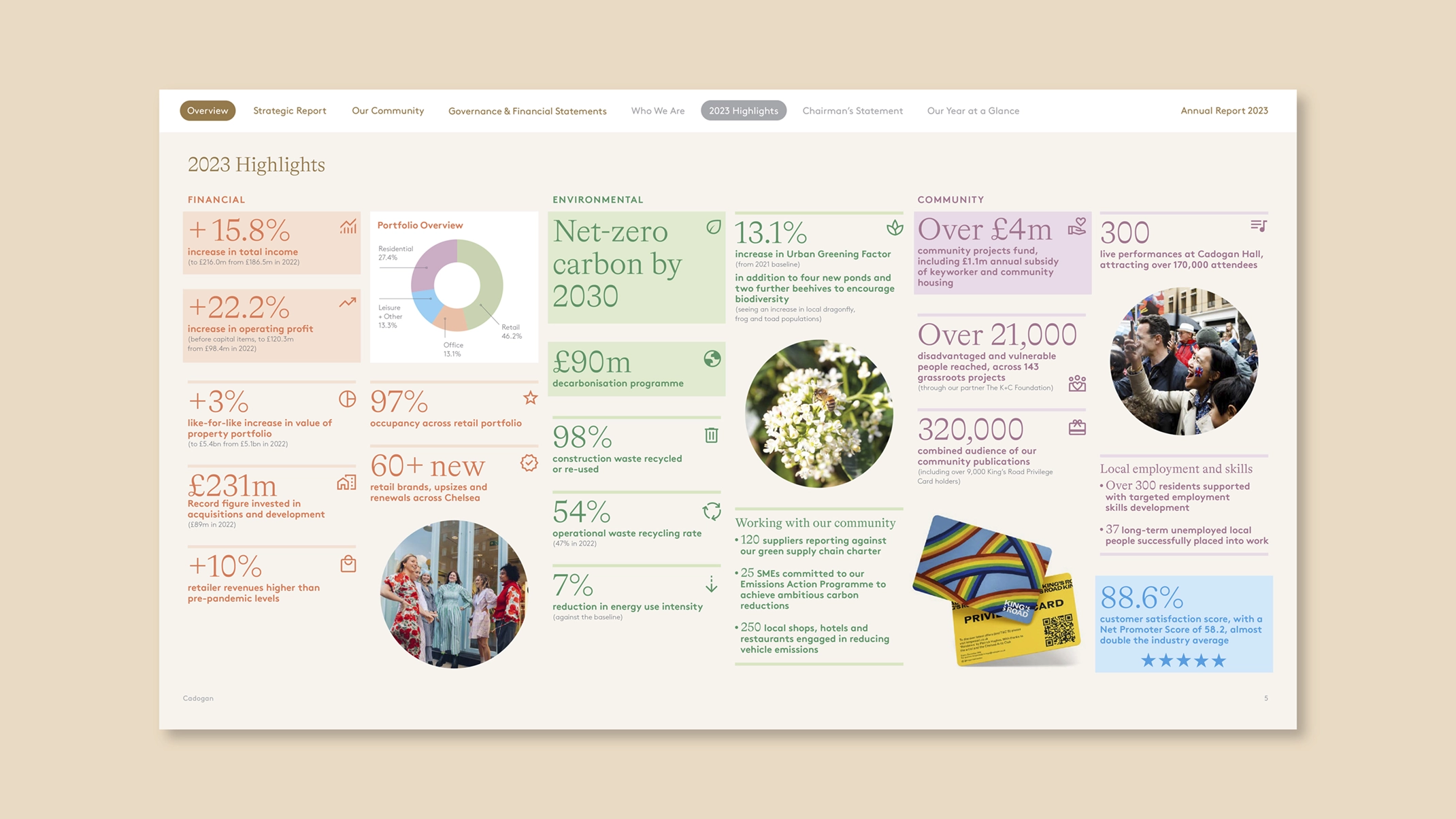1456x819 pixels.
Task: Click the bee on flowers circular photo
Action: (818, 414)
